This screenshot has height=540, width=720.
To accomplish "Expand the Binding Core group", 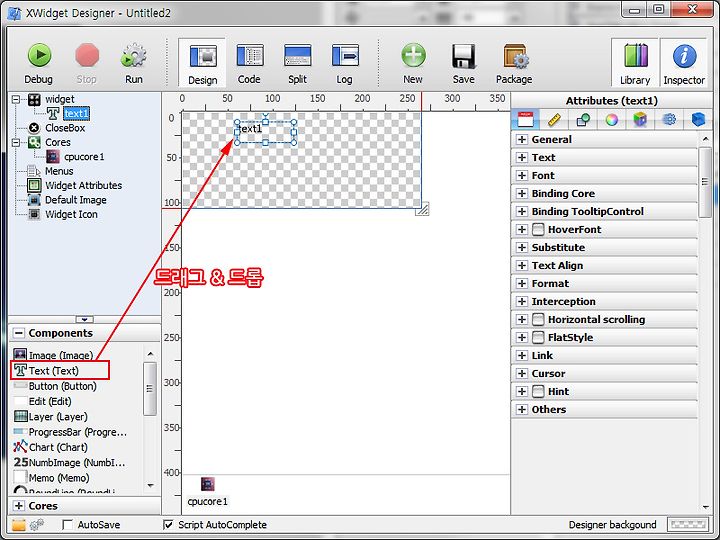I will coord(522,193).
